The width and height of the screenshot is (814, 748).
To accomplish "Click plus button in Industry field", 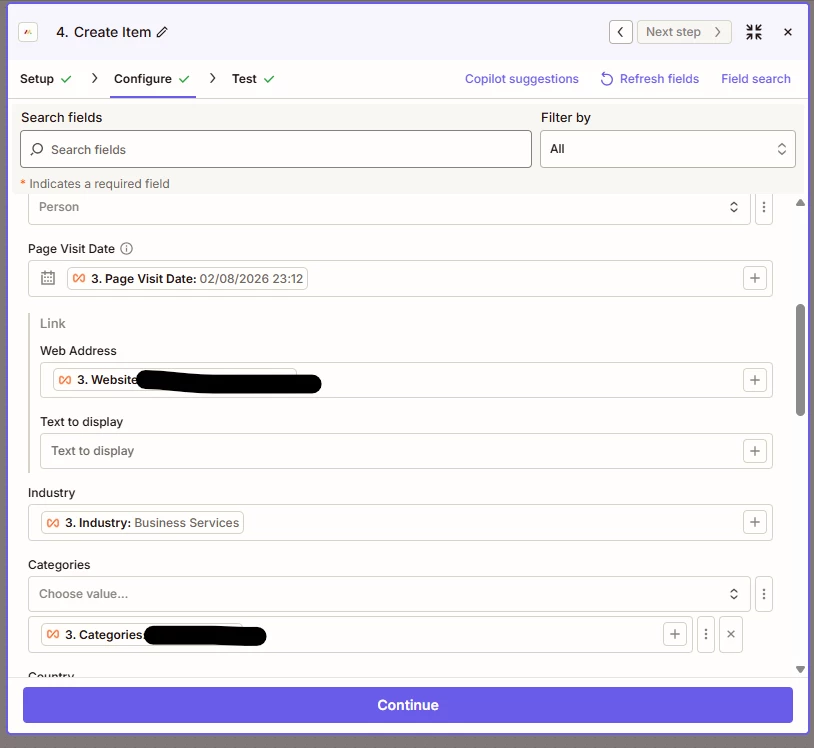I will coord(755,522).
